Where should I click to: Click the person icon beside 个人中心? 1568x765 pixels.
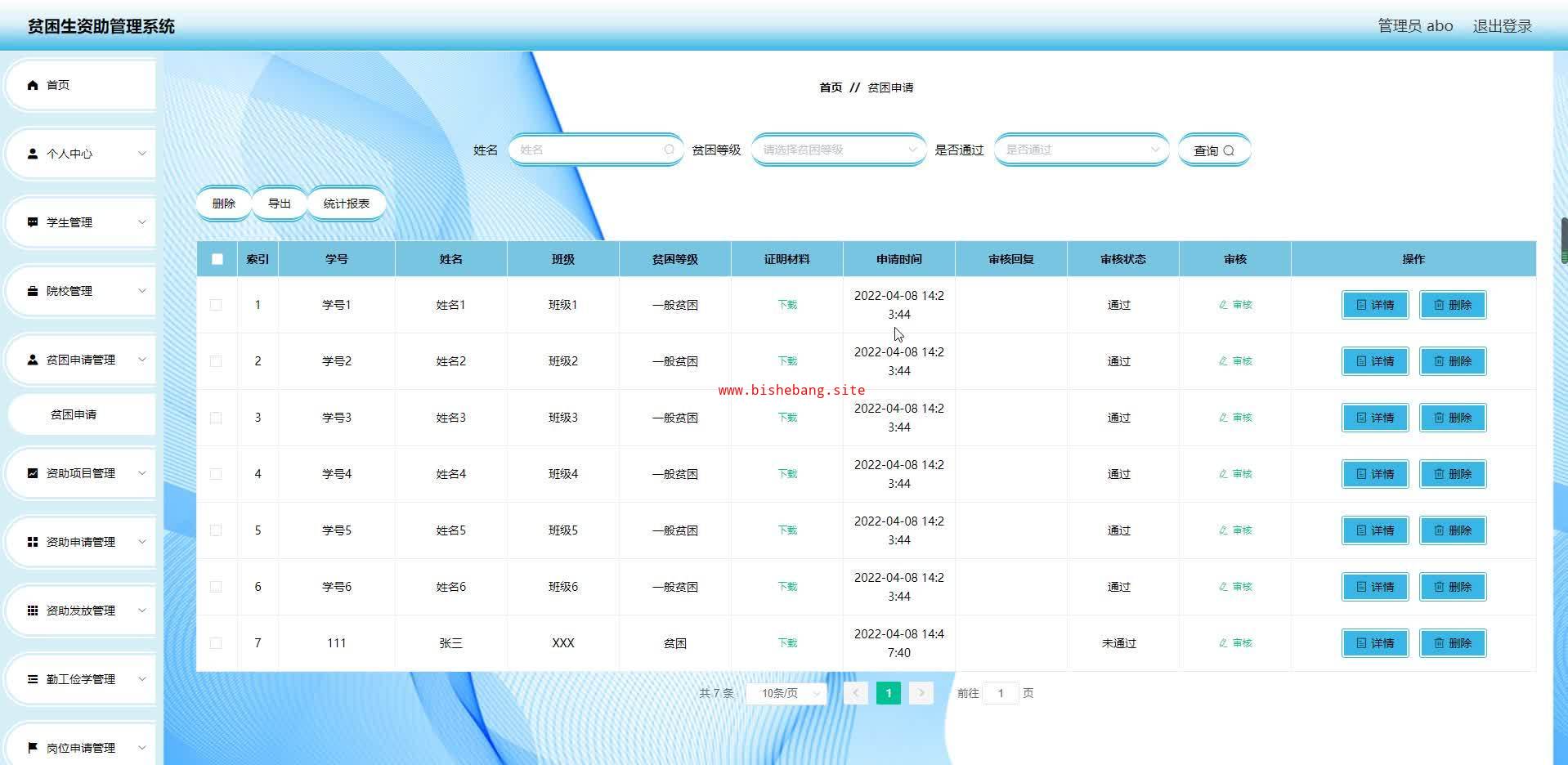33,154
